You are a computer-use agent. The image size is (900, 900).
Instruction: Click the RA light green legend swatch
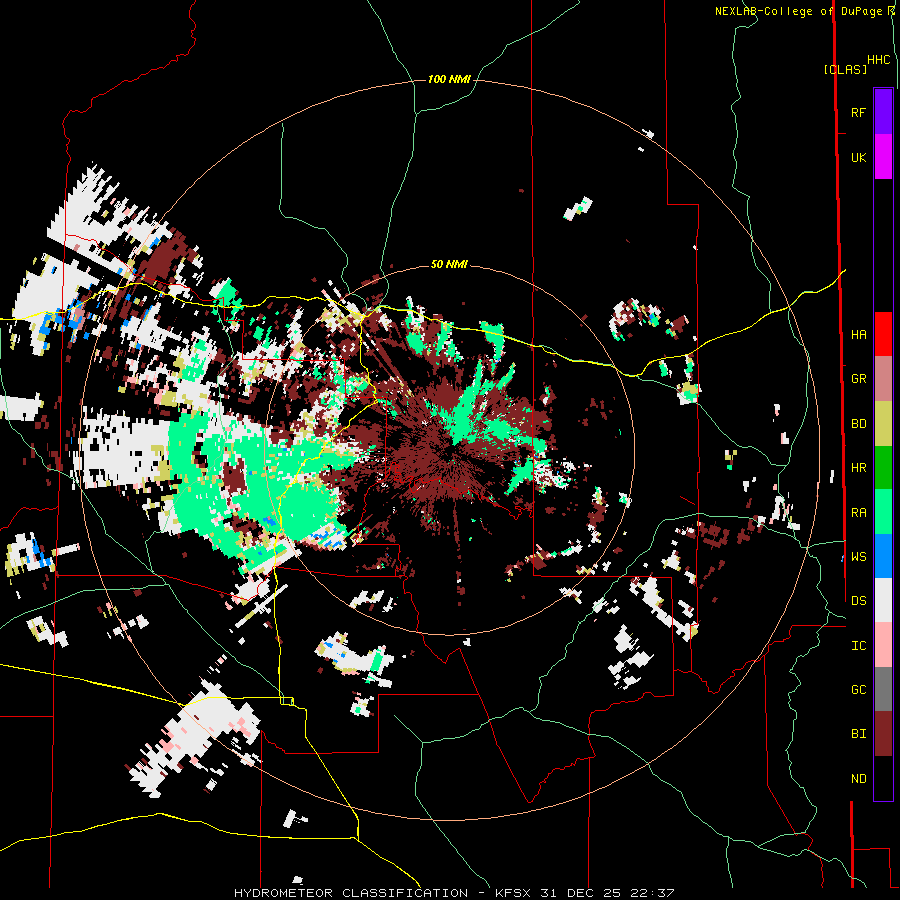pyautogui.click(x=883, y=512)
